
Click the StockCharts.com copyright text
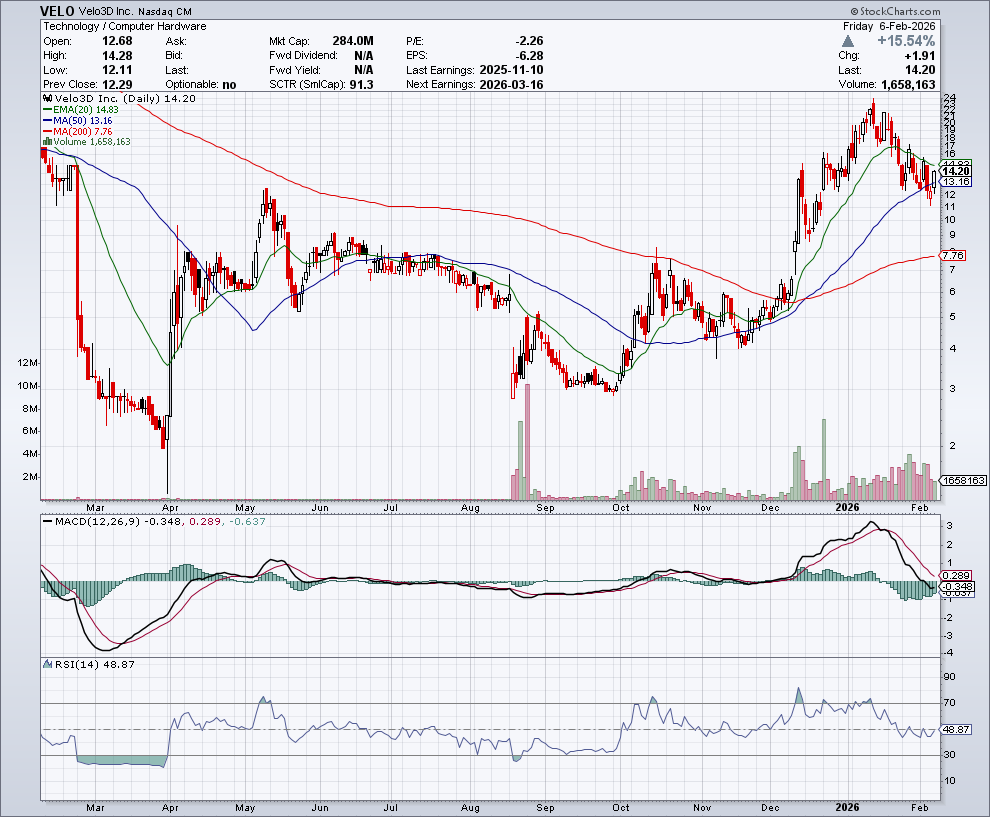pyautogui.click(x=895, y=11)
